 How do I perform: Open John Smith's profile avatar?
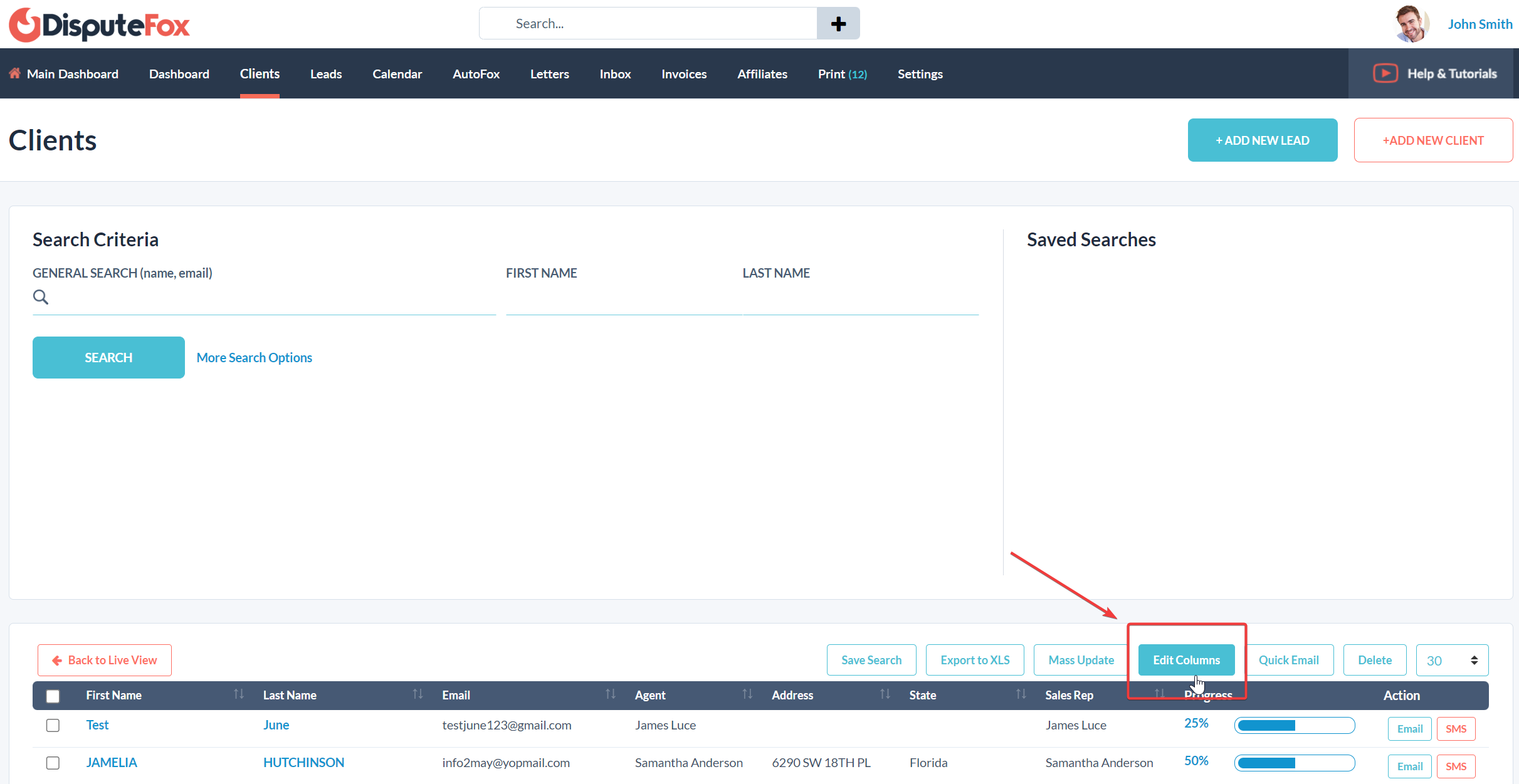point(1411,24)
